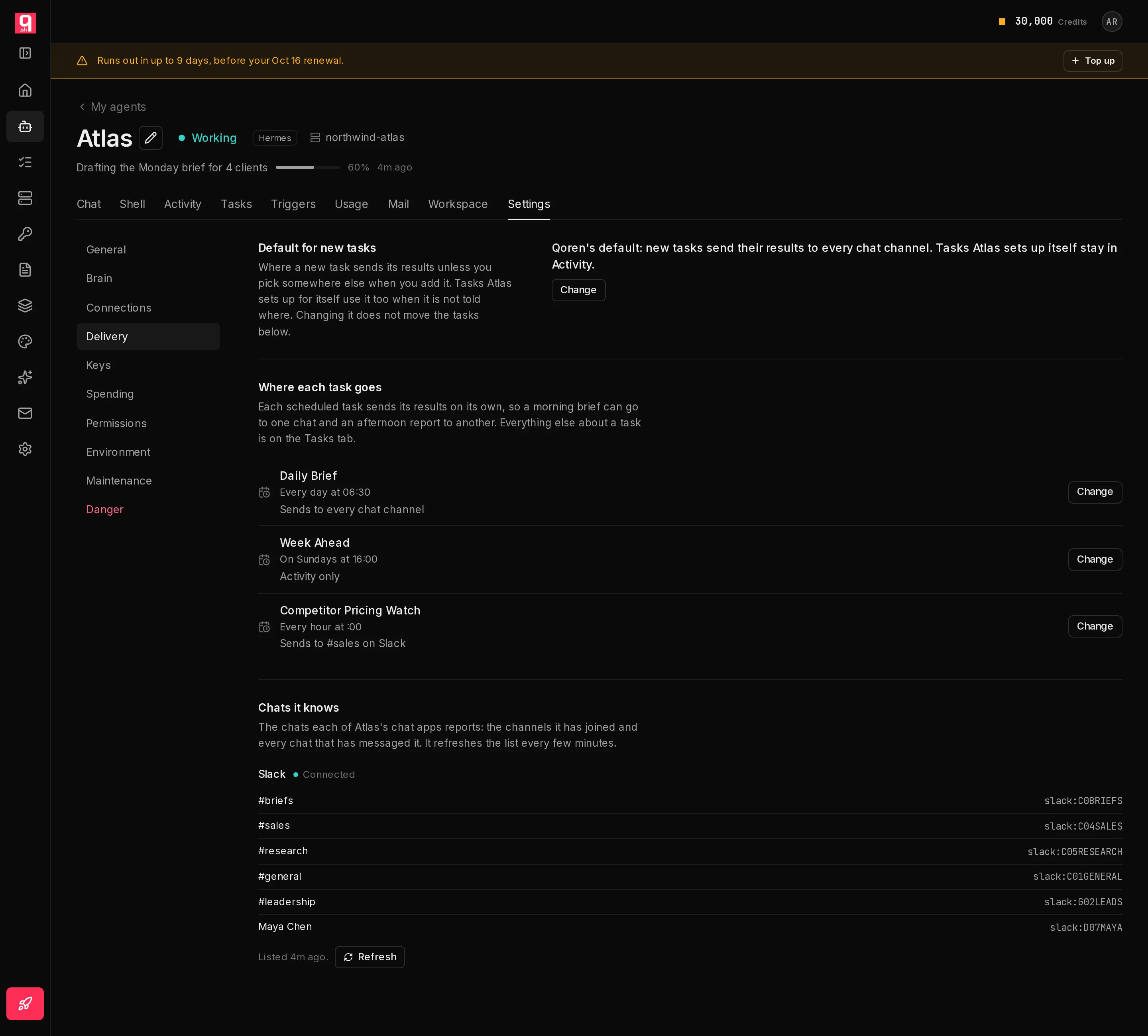This screenshot has width=1148, height=1036.
Task: Open the Agents robot icon in sidebar
Action: (x=25, y=126)
